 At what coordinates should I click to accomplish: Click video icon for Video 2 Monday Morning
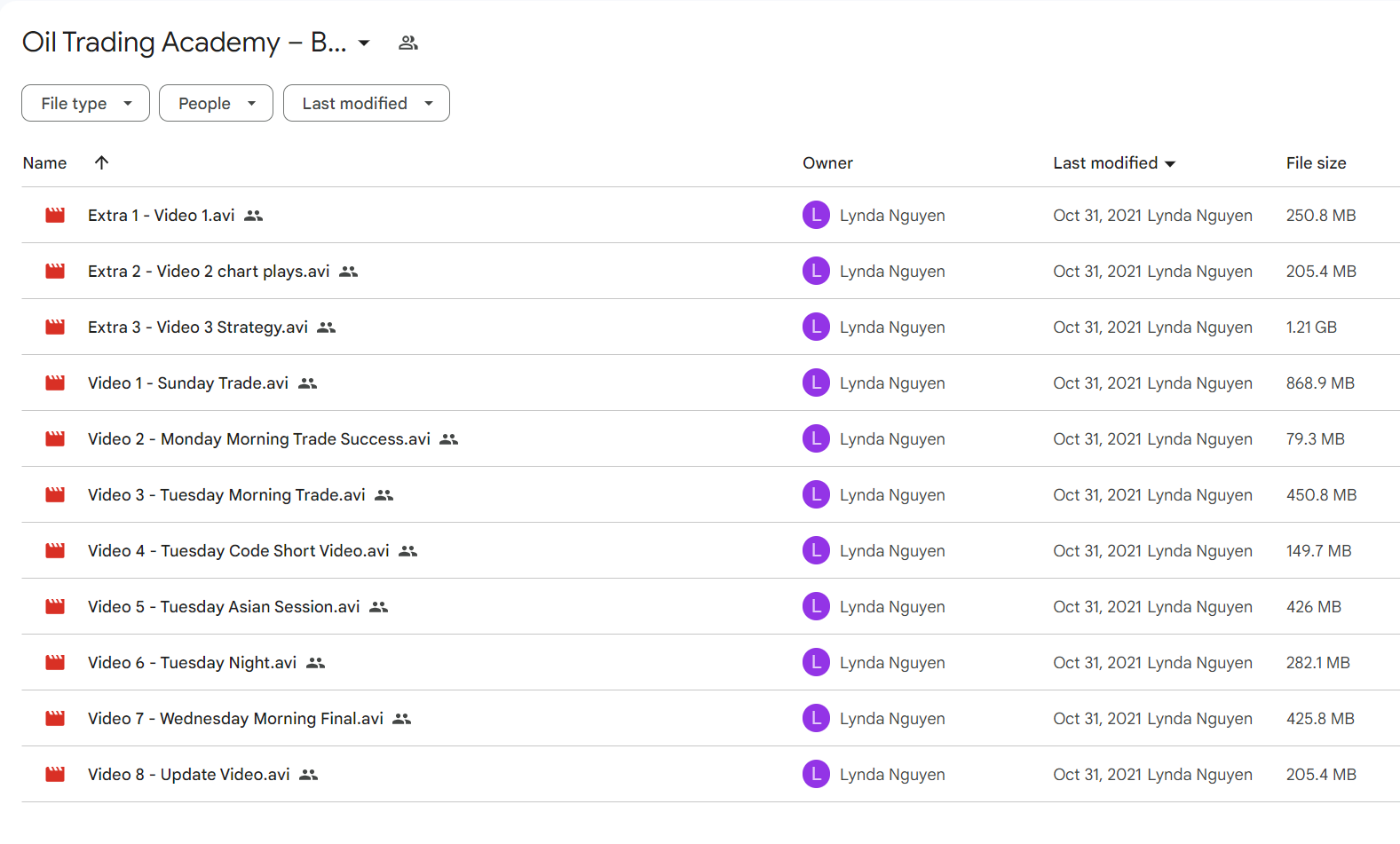55,438
